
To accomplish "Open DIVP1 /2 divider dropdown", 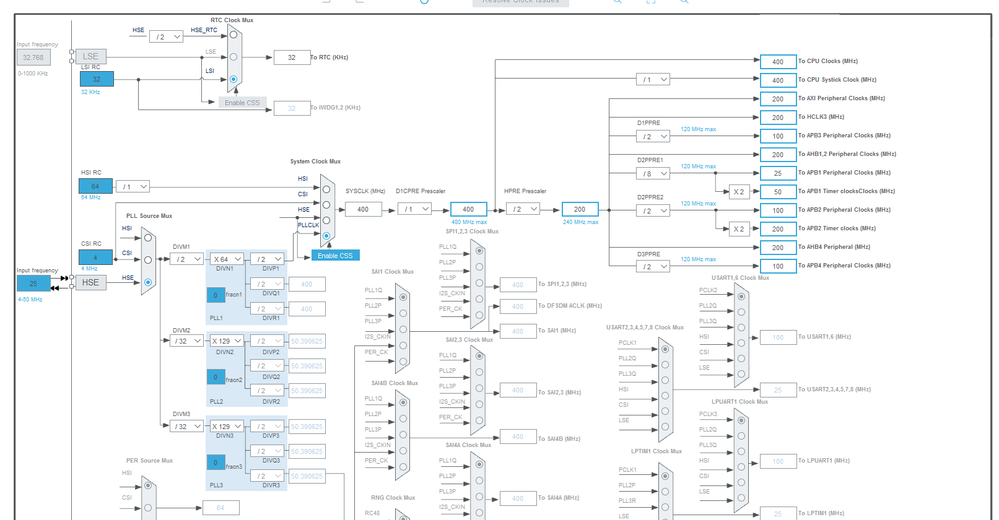I will point(268,259).
